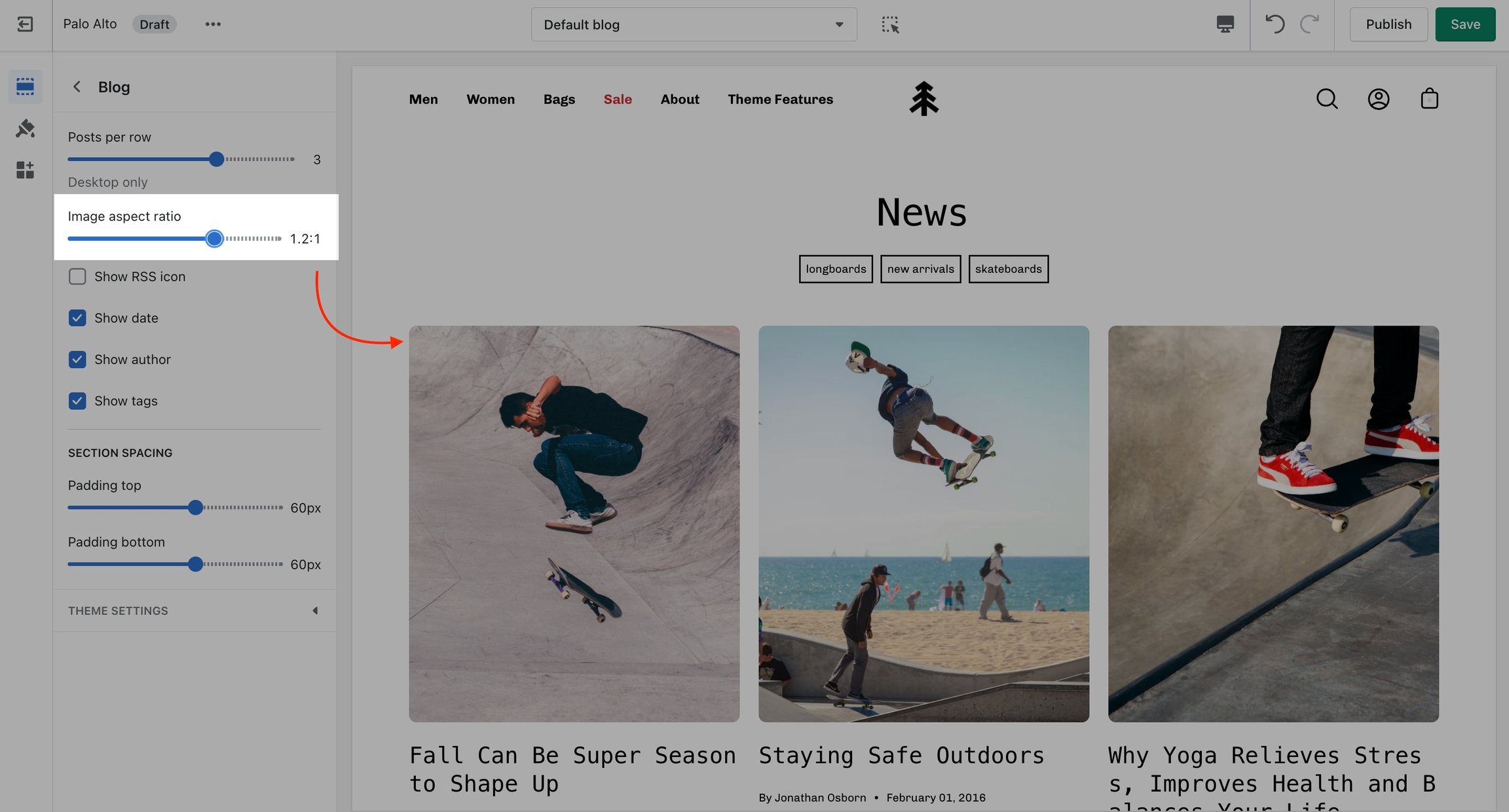Open the Sections panel icon
The width and height of the screenshot is (1509, 812).
click(x=25, y=86)
